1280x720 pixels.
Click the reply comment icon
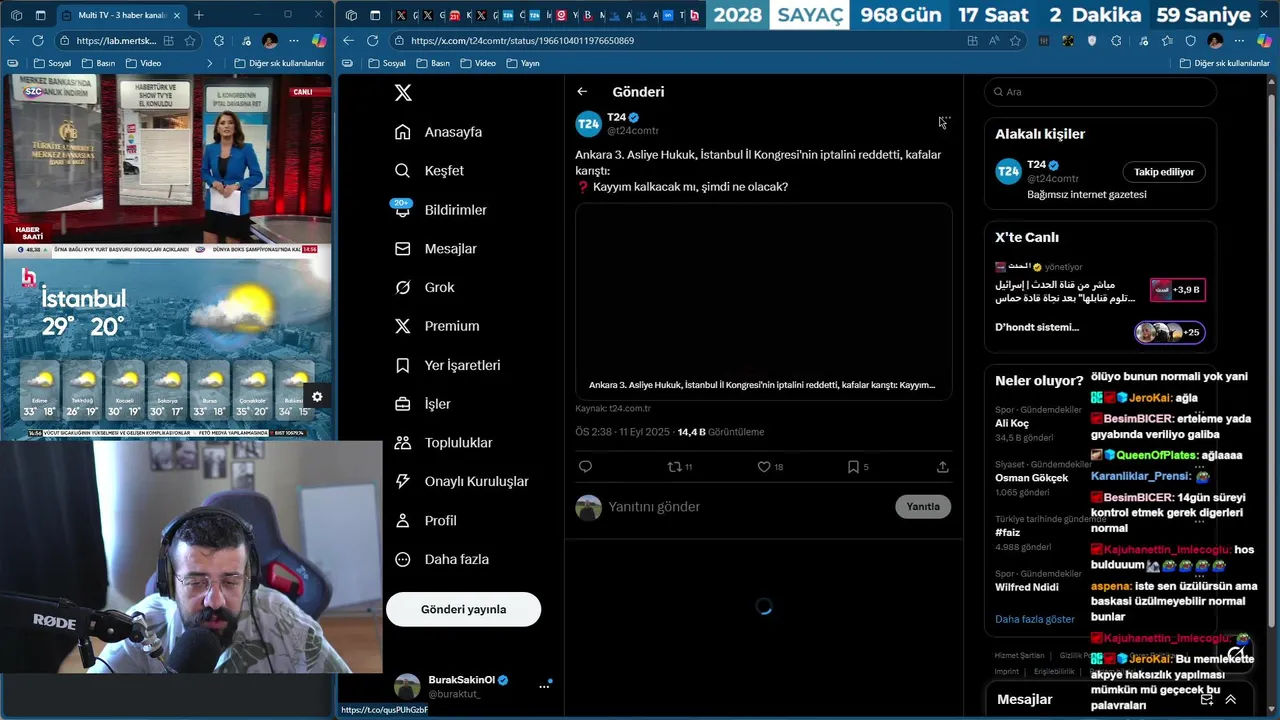click(586, 467)
